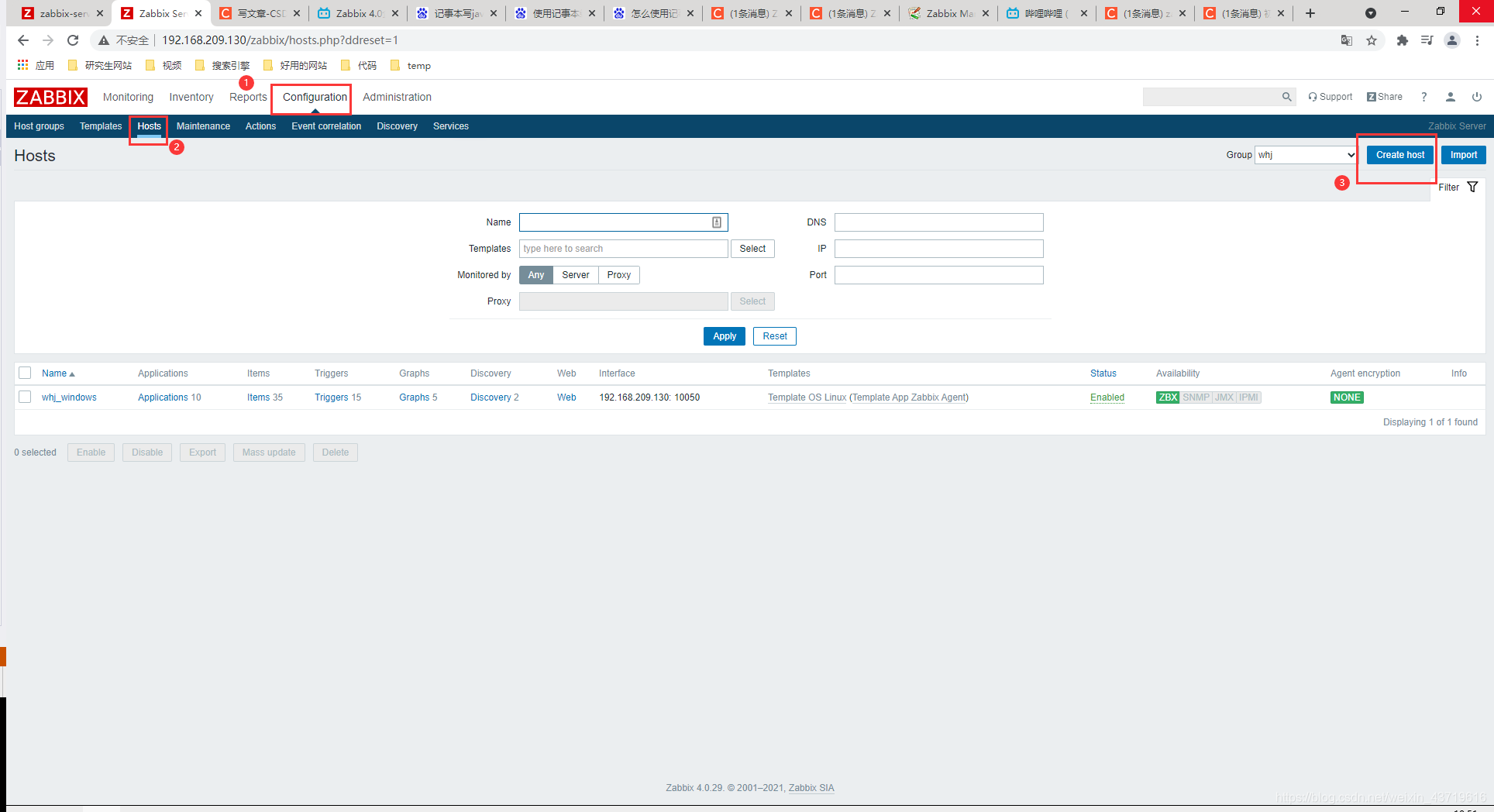Viewport: 1494px width, 812px height.
Task: Go to Maintenance submenu
Action: click(203, 126)
